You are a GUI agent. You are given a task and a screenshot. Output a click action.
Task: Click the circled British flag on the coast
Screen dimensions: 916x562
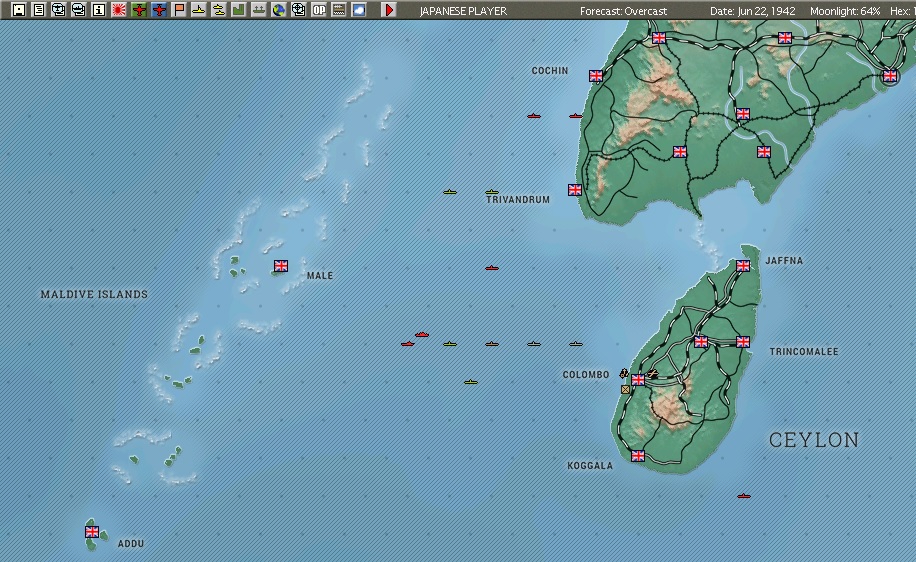[890, 76]
